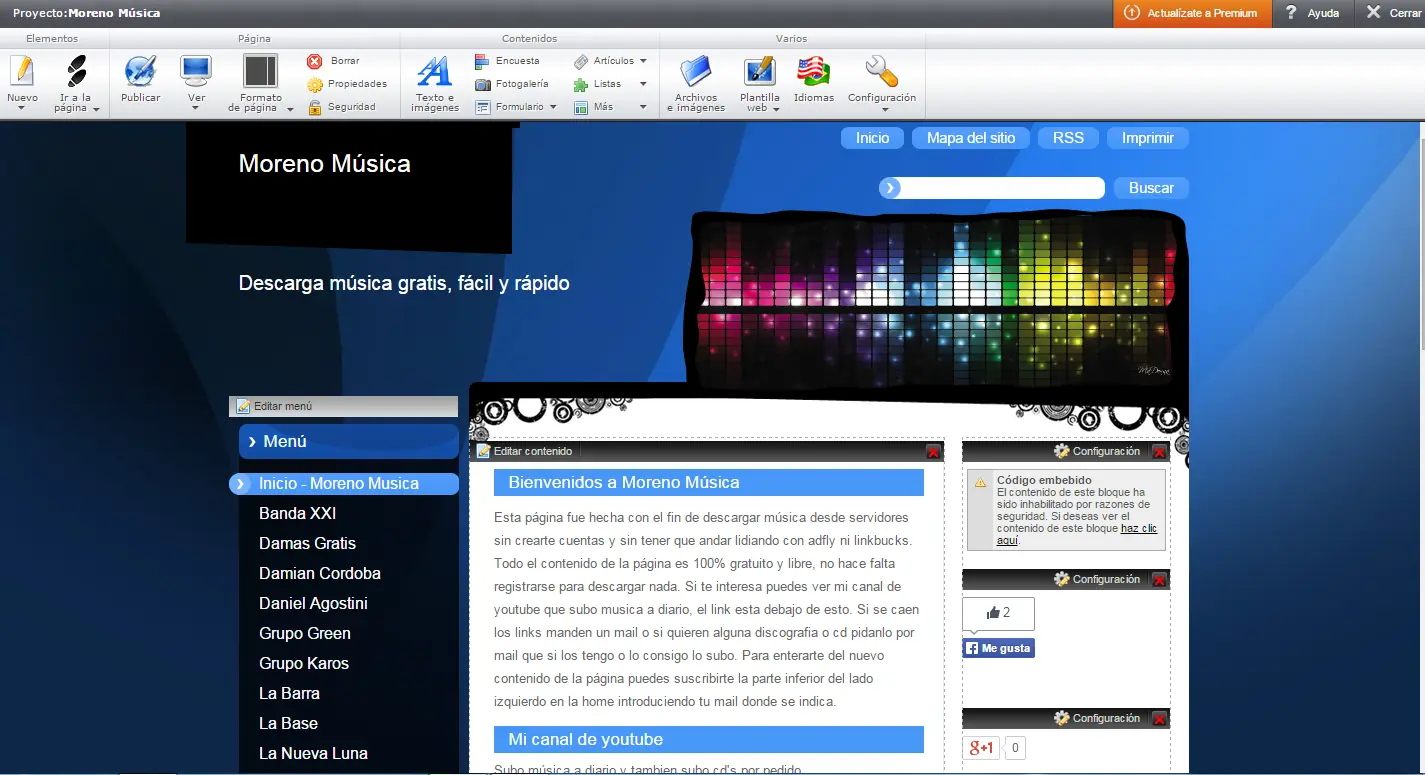Click the Editar menú pencil bar
The width and height of the screenshot is (1425, 775).
tap(343, 406)
